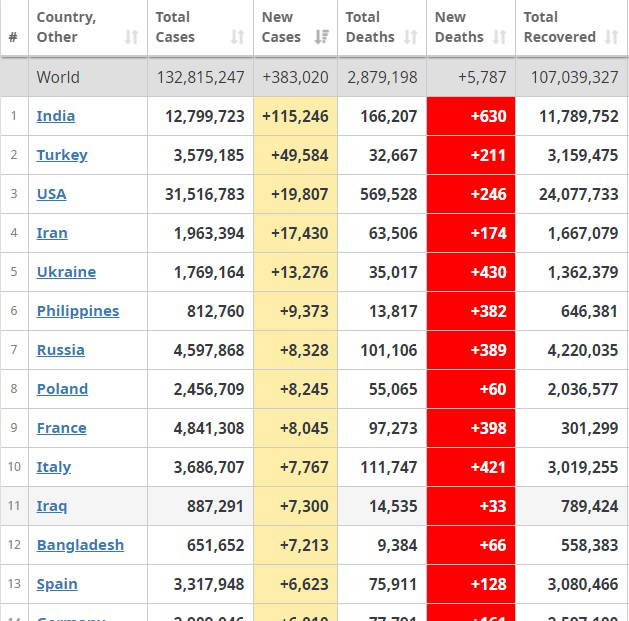629x621 pixels.
Task: Follow the USA link
Action: pyautogui.click(x=52, y=194)
